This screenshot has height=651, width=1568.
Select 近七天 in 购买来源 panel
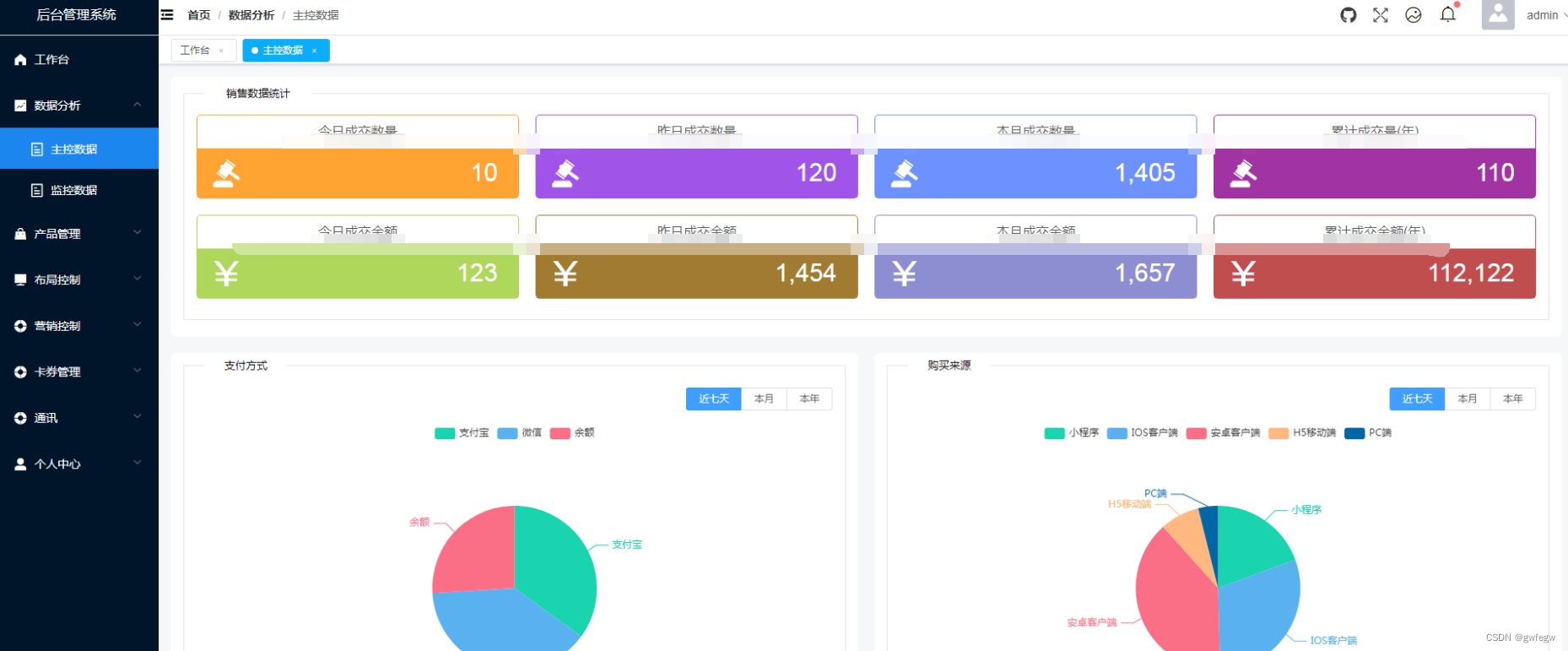pyautogui.click(x=1418, y=399)
